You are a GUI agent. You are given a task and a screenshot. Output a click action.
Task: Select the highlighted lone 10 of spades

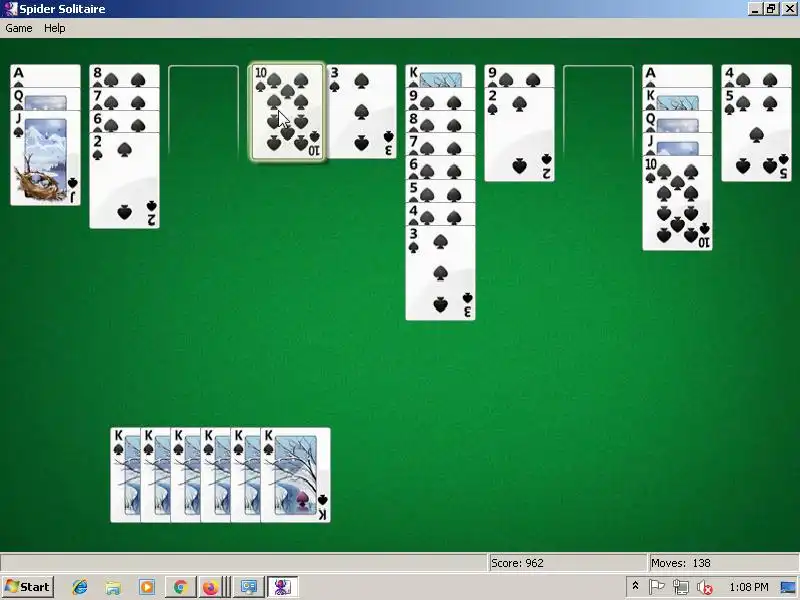pos(288,112)
